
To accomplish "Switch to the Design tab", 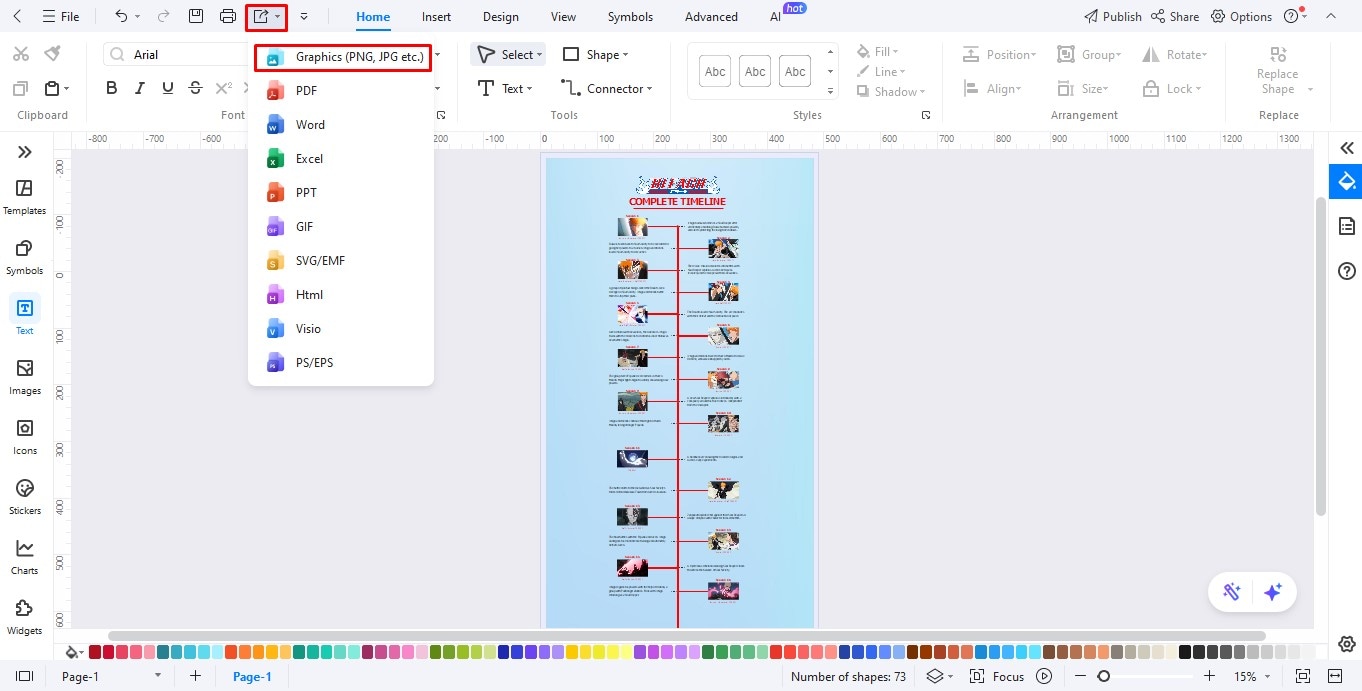I will click(500, 17).
